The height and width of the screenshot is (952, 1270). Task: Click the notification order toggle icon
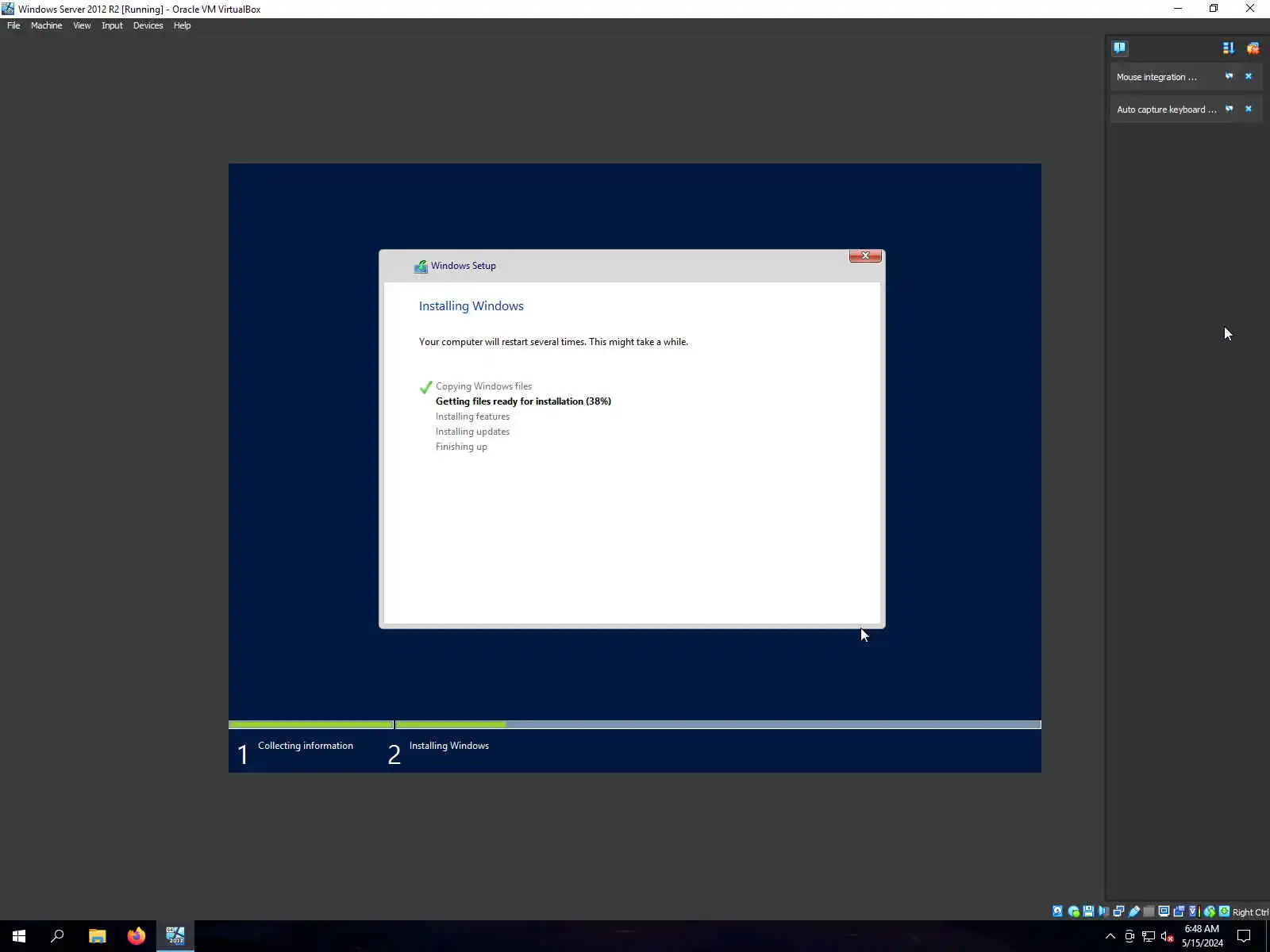point(1229,48)
